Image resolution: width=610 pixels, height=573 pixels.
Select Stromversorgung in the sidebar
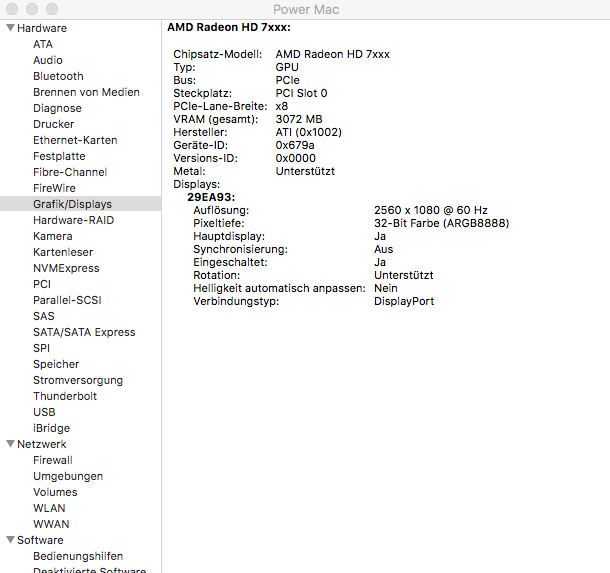[x=78, y=380]
